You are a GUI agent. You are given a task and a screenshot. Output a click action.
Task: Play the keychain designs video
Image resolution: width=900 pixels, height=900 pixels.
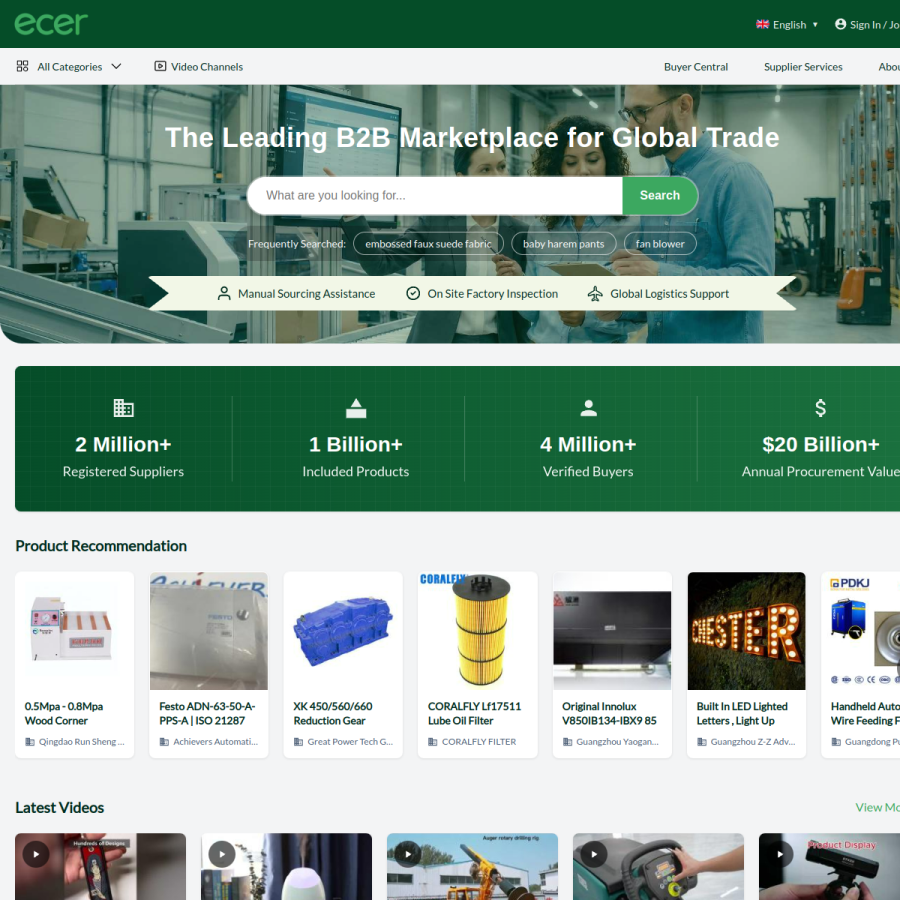pos(36,855)
